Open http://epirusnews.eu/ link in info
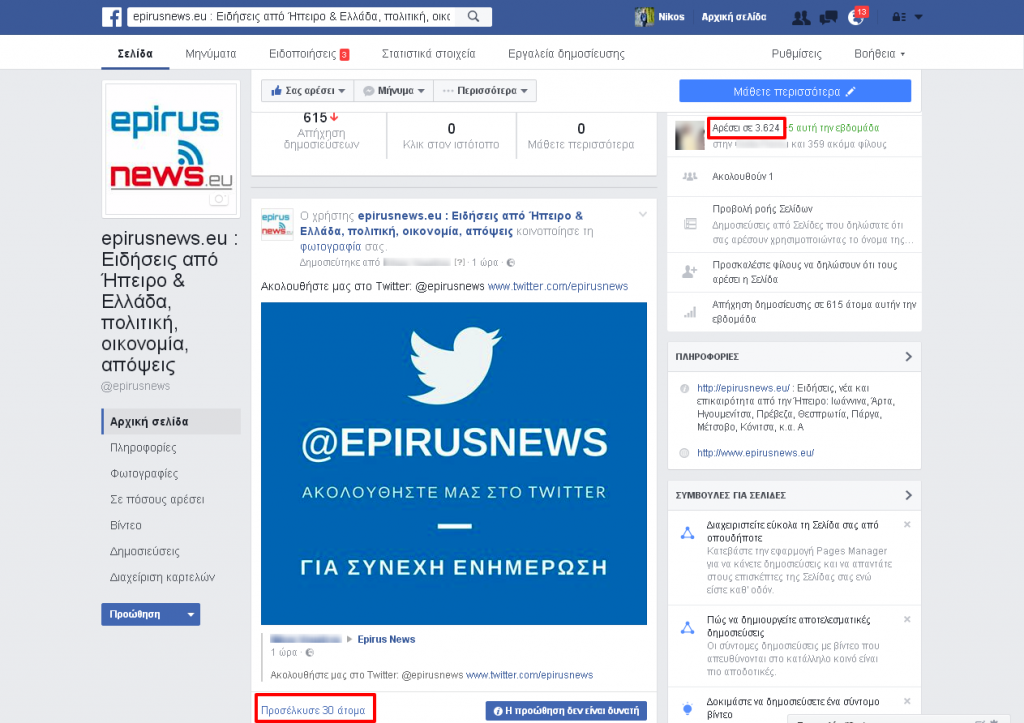1024x723 pixels. pyautogui.click(x=743, y=388)
